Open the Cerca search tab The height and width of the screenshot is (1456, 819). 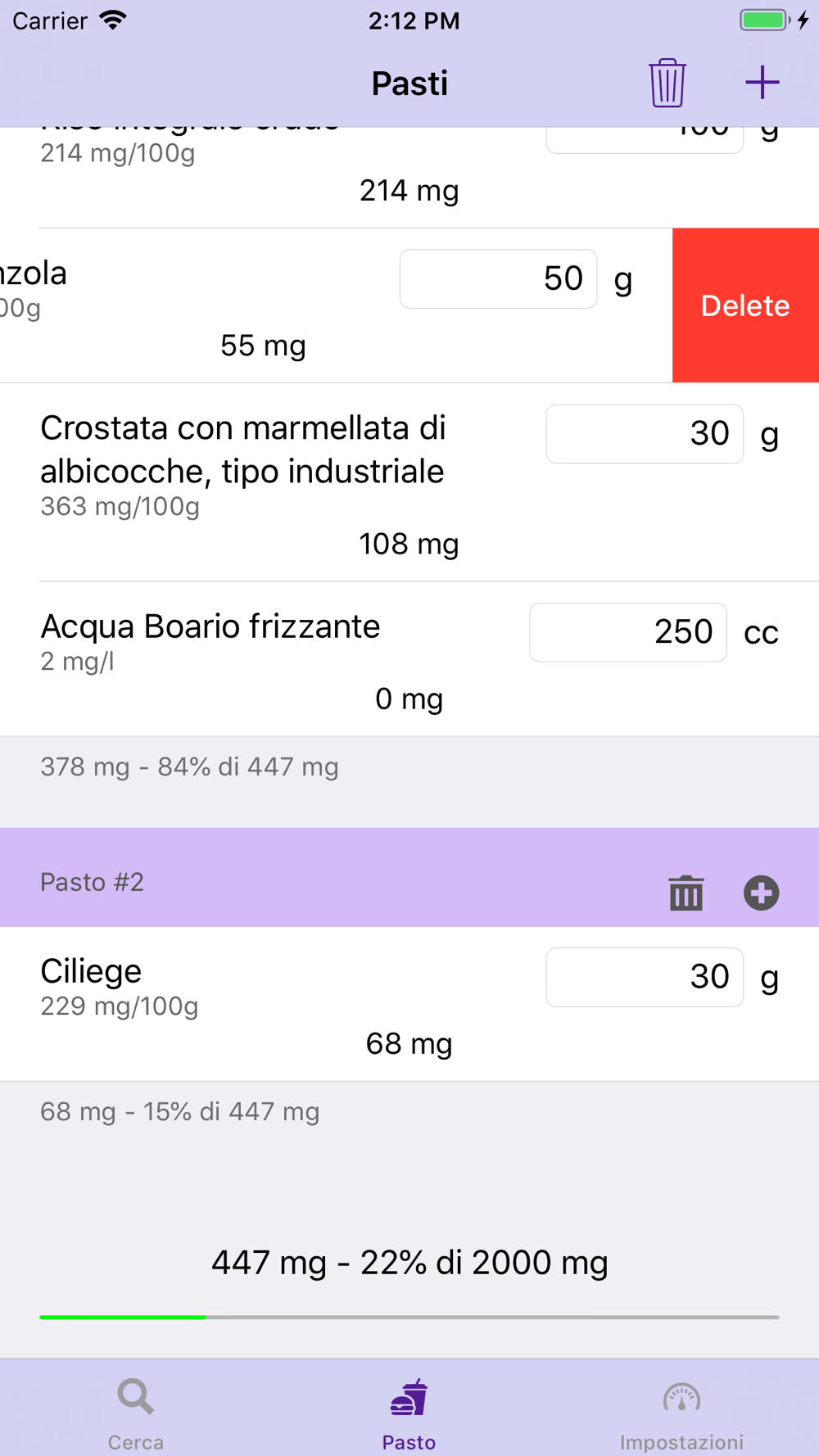point(136,1414)
